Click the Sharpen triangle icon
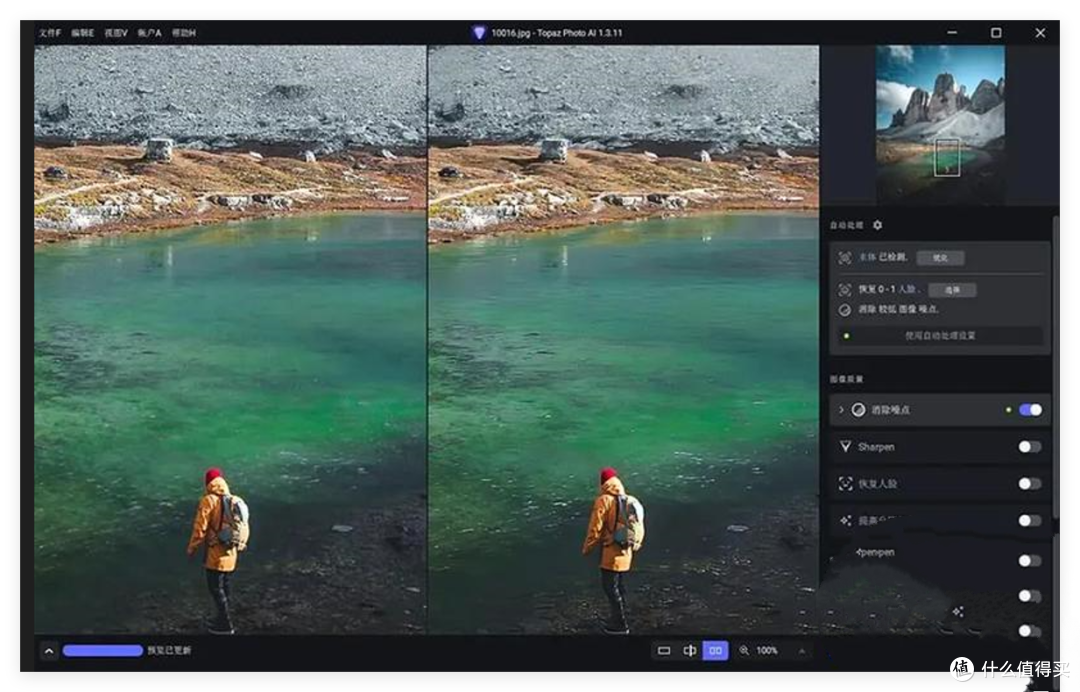Viewport: 1080px width, 692px height. point(845,447)
